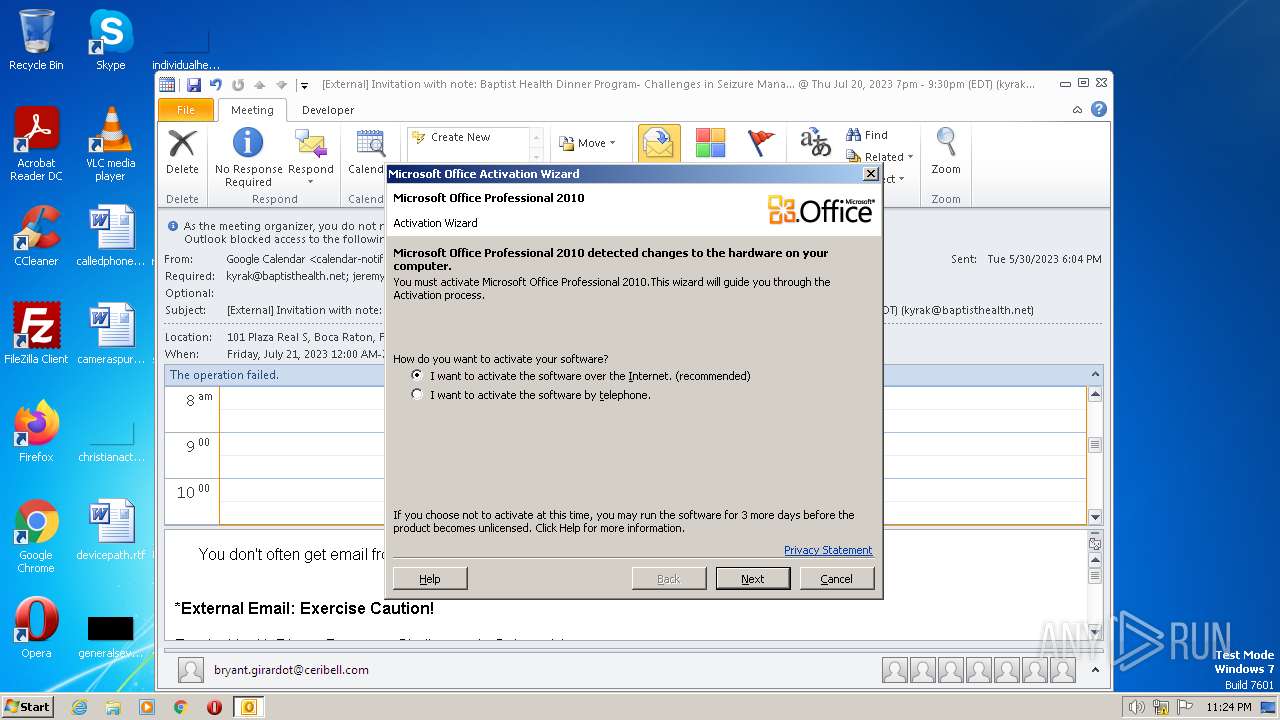Image resolution: width=1280 pixels, height=720 pixels.
Task: Click the 8 am time slot label
Action: point(198,400)
